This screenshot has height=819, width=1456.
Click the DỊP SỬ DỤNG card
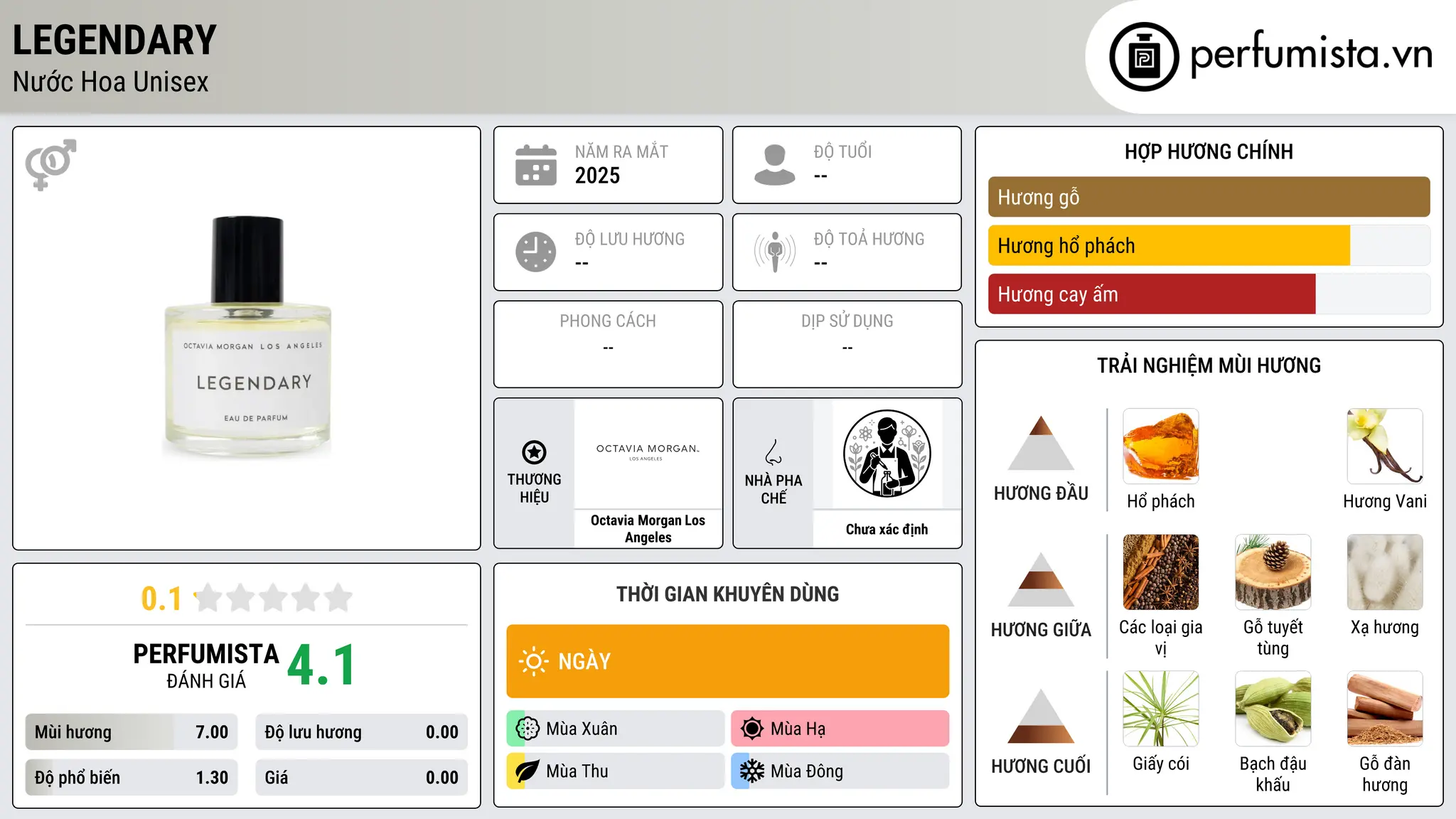pyautogui.click(x=847, y=344)
